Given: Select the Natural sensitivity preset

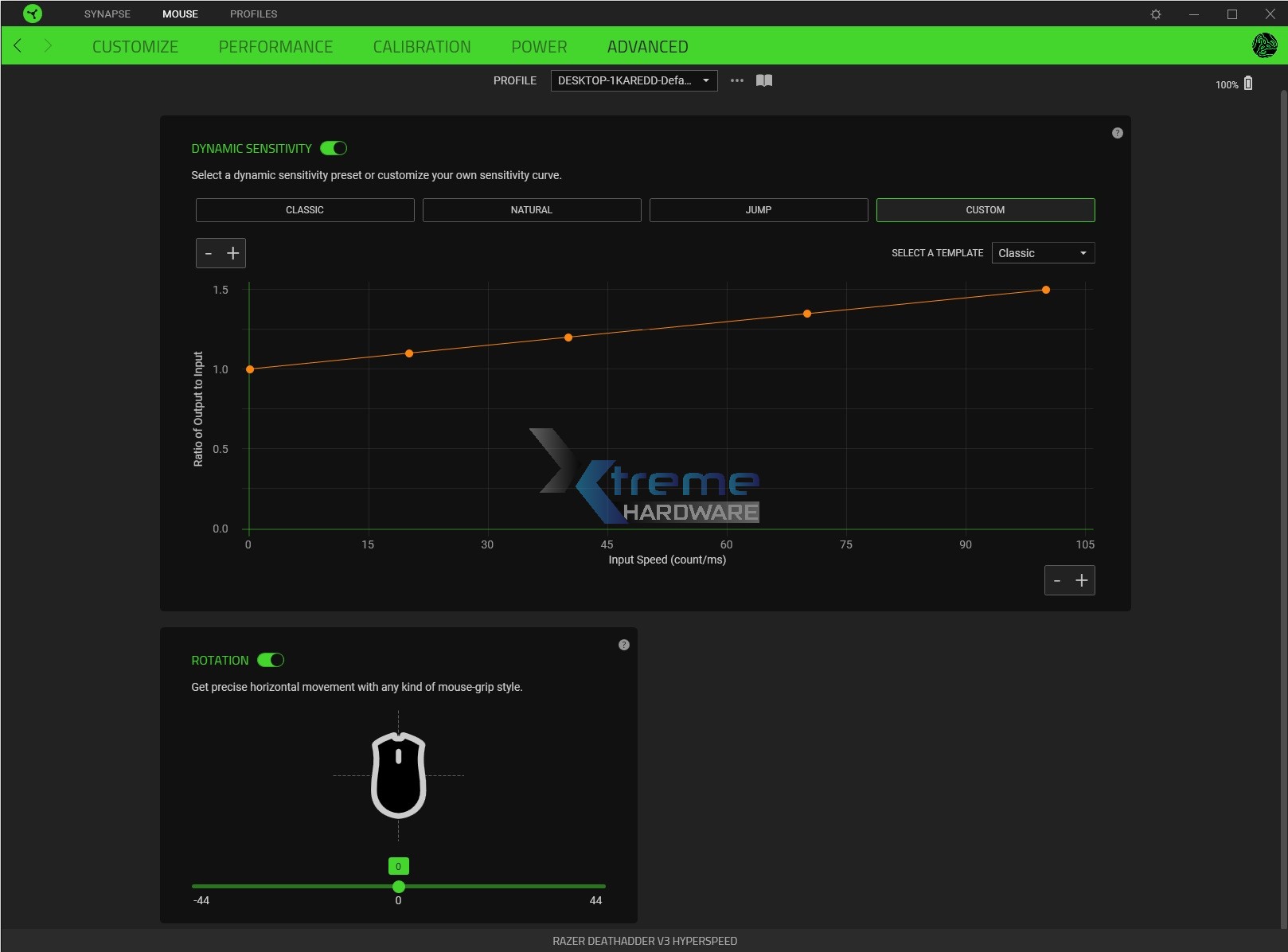Looking at the screenshot, I should [531, 210].
